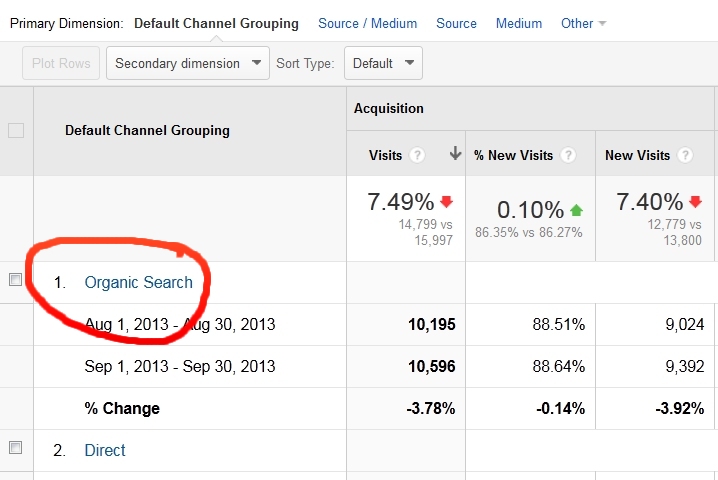Click the Acquisition group header
This screenshot has height=480, width=718.
[389, 109]
